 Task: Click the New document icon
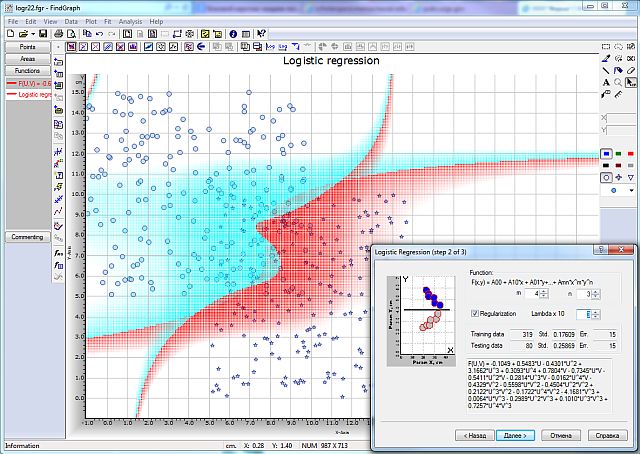click(11, 34)
